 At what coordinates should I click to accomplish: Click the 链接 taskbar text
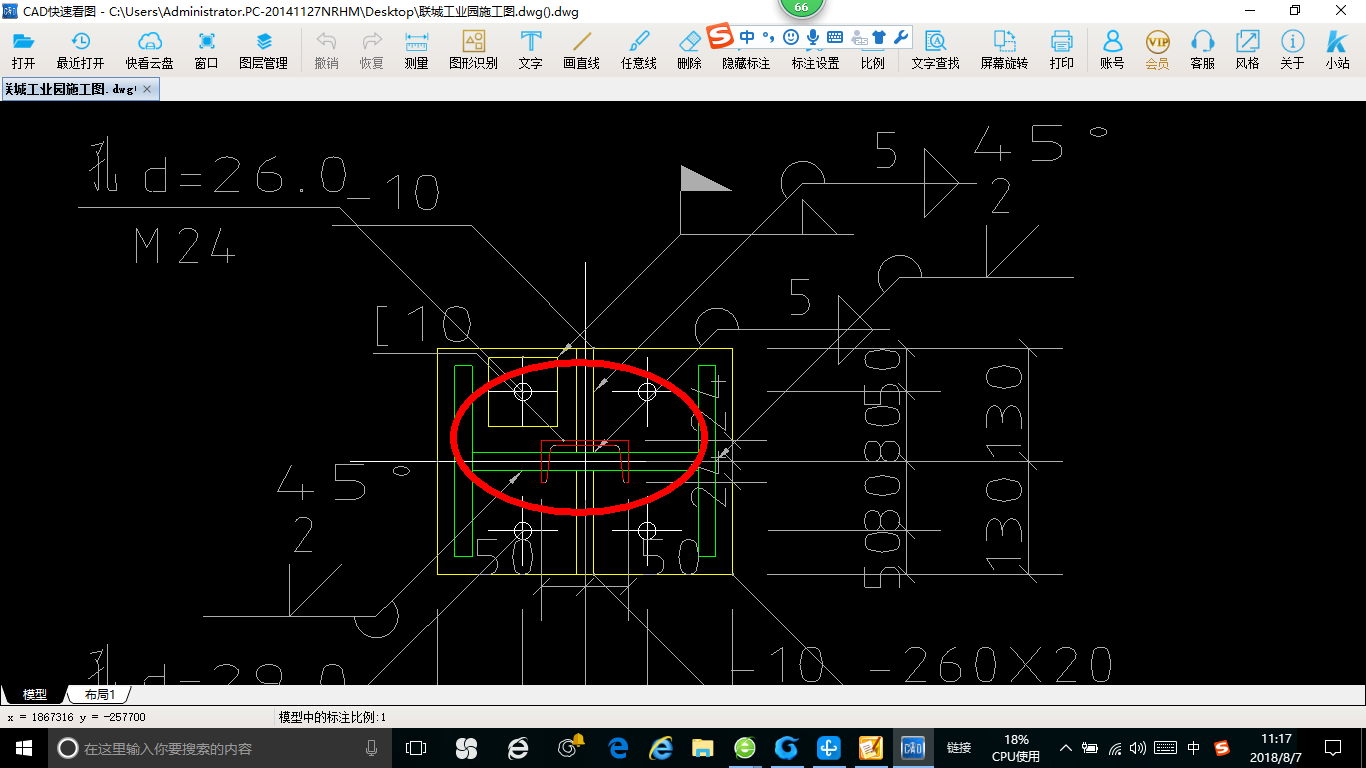(959, 747)
